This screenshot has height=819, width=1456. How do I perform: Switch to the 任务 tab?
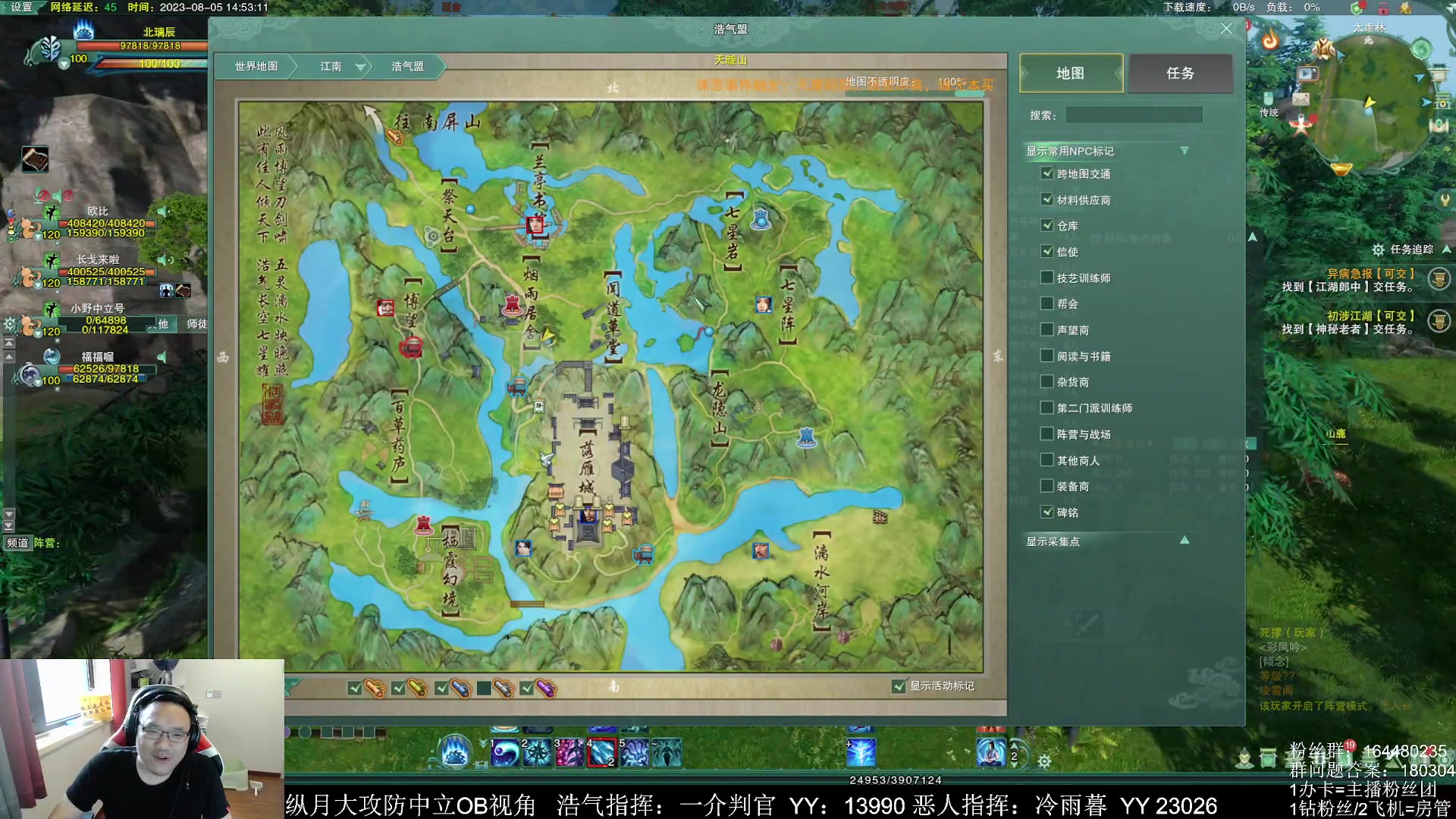(x=1181, y=74)
